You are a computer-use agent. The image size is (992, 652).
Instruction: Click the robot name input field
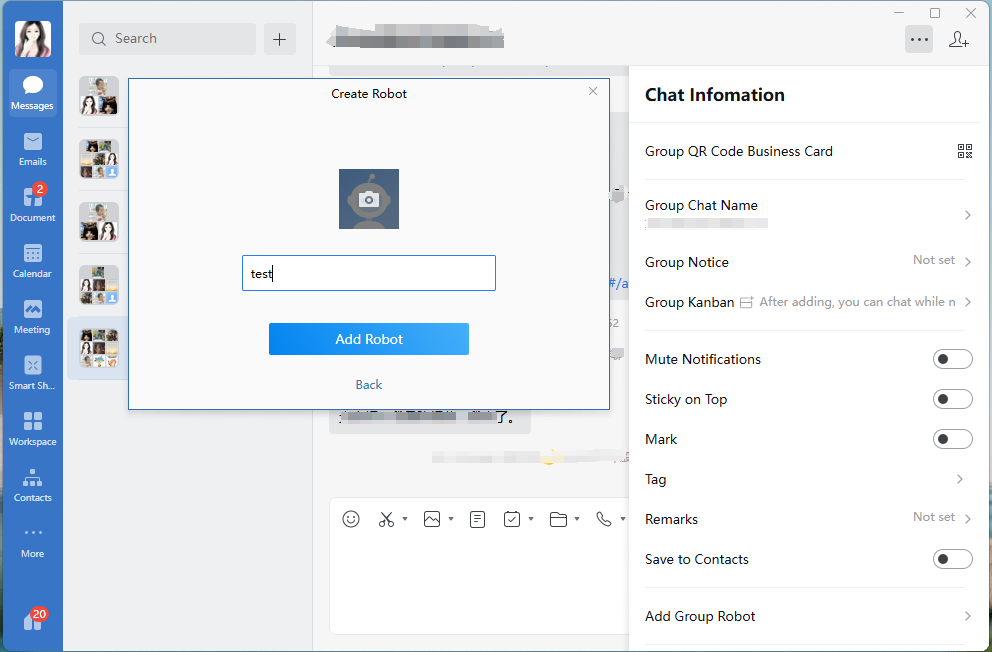pyautogui.click(x=369, y=273)
